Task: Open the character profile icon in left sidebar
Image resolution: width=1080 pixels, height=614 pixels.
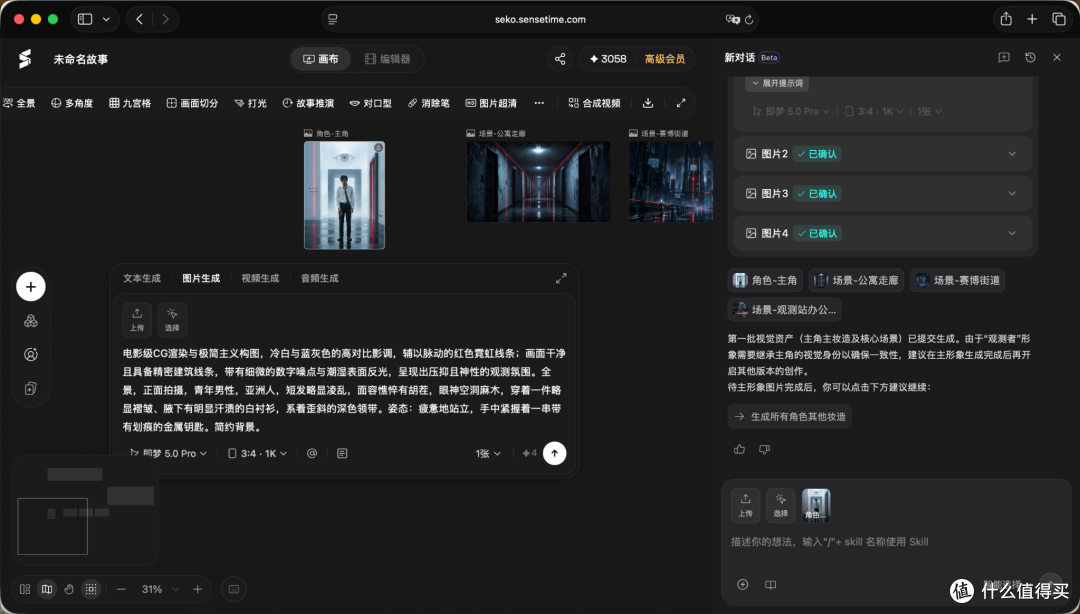Action: point(31,355)
